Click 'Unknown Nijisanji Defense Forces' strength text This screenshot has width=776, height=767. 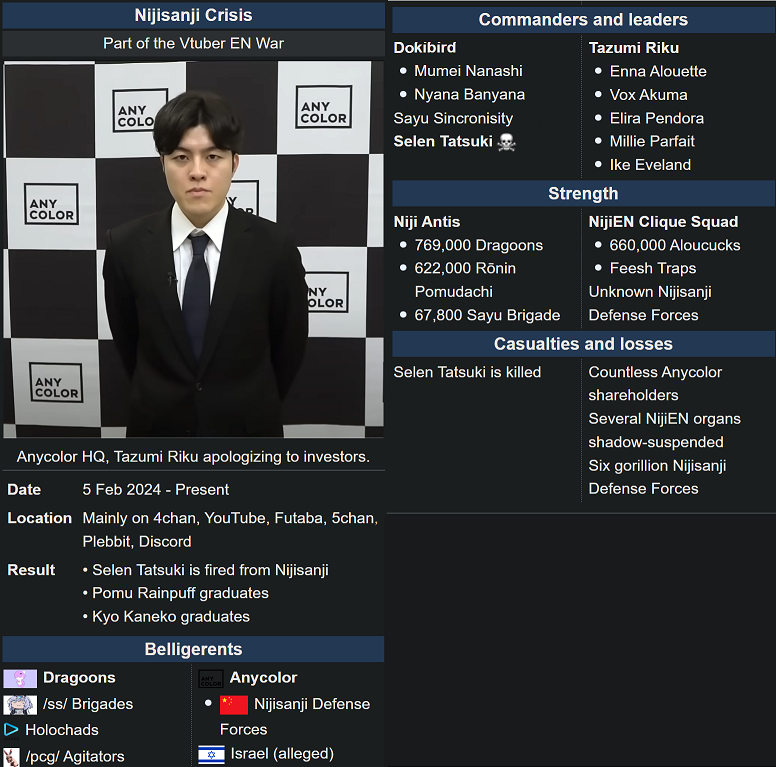tap(650, 303)
